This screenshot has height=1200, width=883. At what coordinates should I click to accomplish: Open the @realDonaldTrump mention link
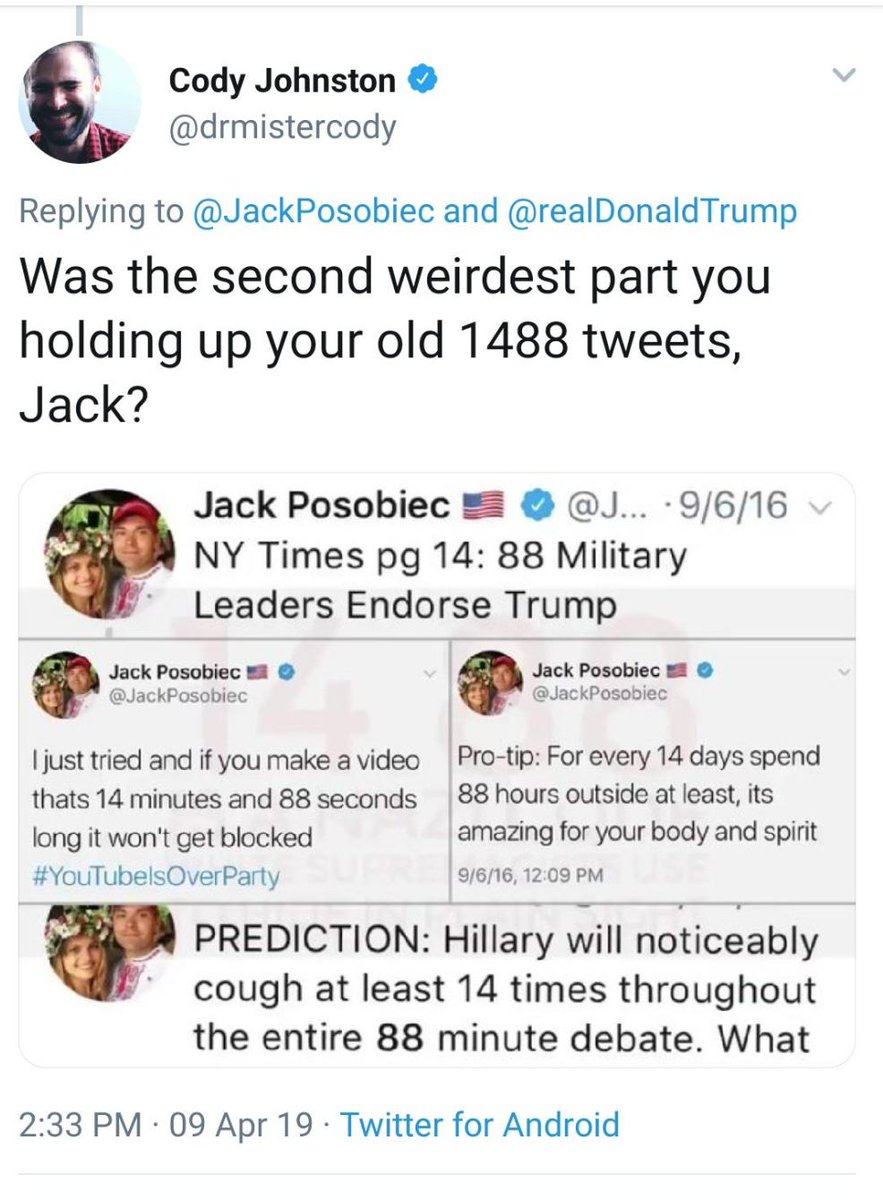click(x=654, y=211)
